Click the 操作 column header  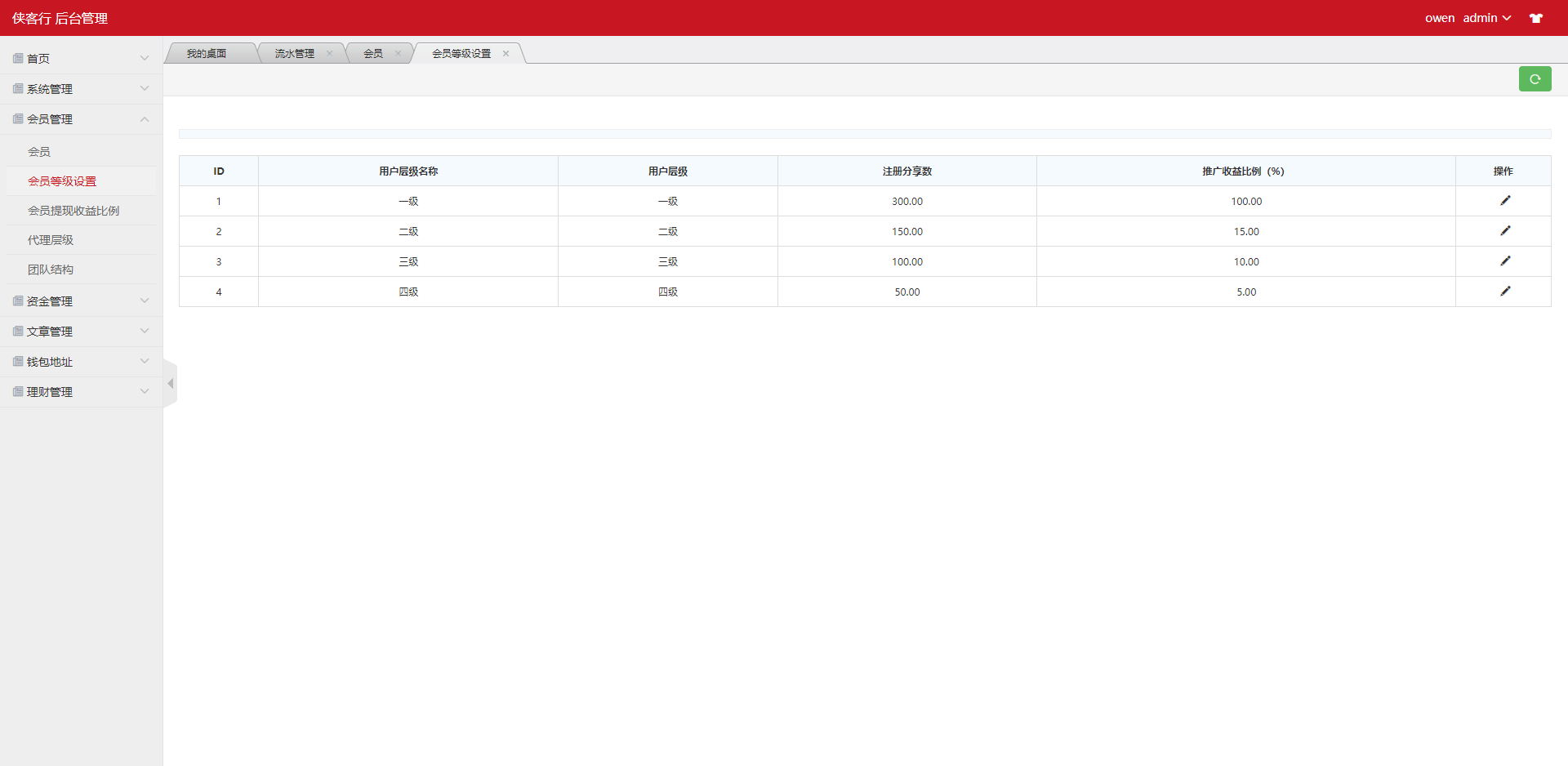pyautogui.click(x=1503, y=171)
